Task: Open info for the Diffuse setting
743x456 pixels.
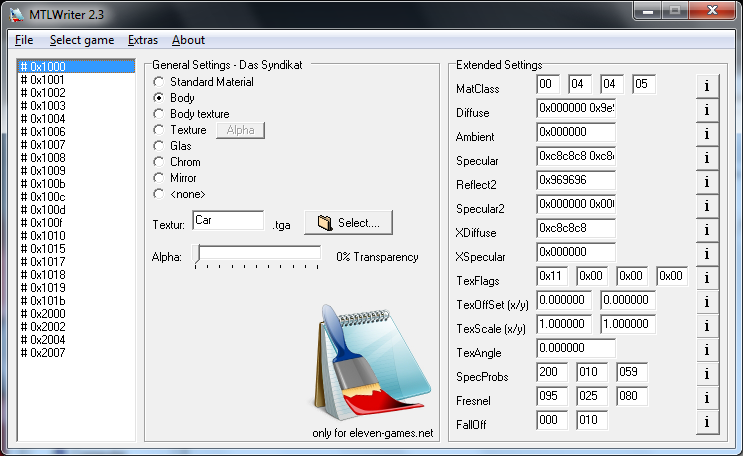Action: pyautogui.click(x=707, y=110)
